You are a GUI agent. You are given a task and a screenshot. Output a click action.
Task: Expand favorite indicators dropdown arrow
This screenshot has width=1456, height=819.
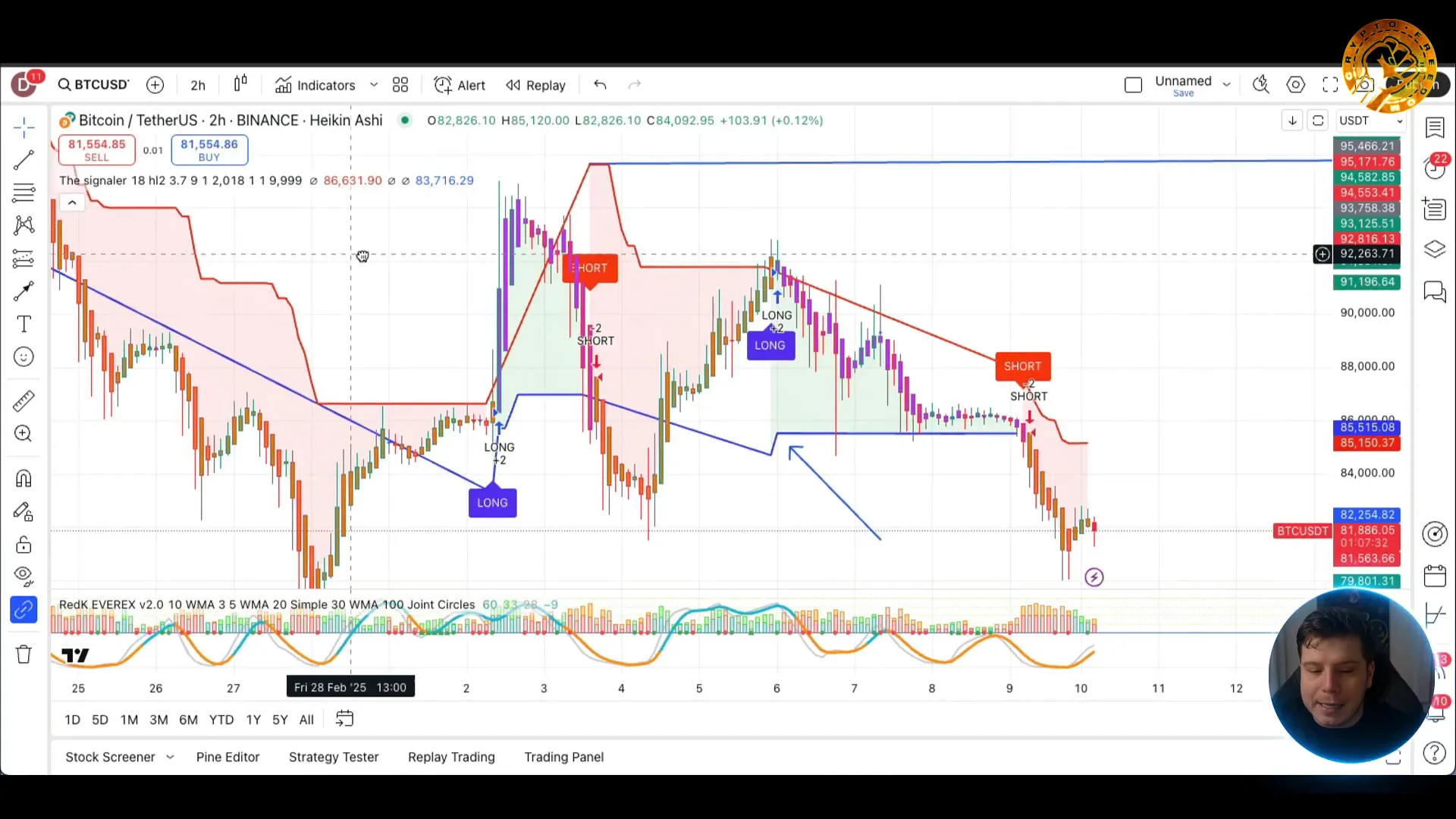[374, 85]
